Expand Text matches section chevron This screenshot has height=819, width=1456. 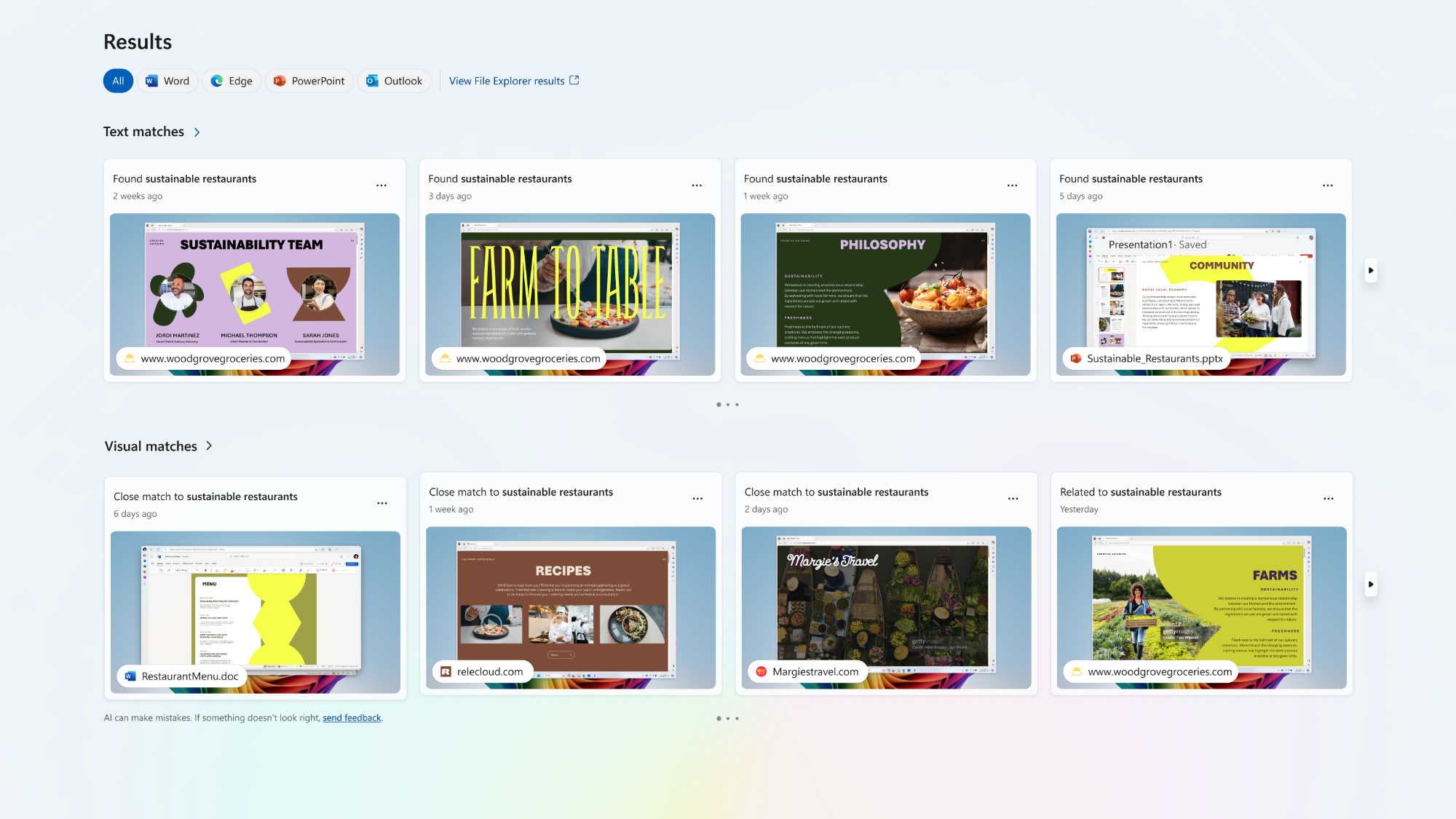(197, 132)
